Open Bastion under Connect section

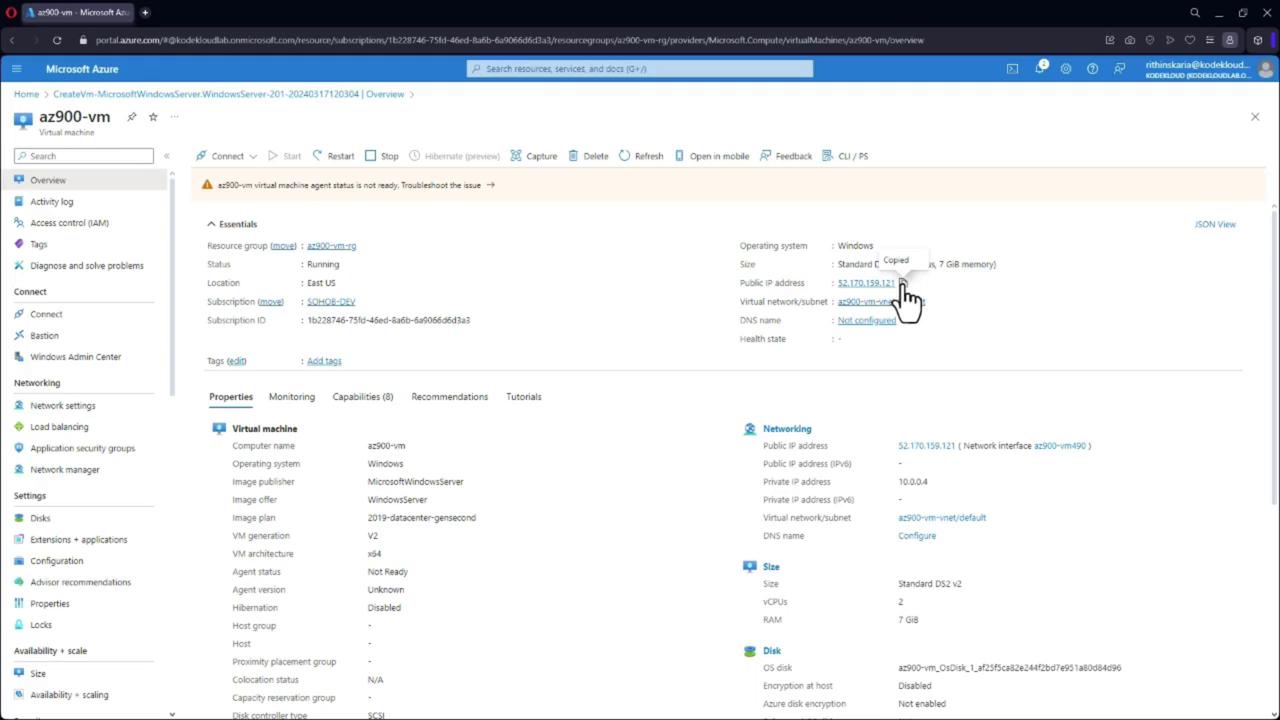(x=44, y=336)
